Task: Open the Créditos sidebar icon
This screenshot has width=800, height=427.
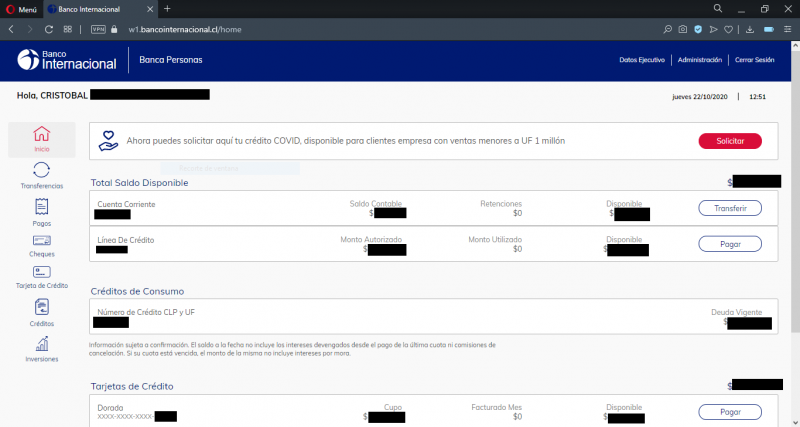Action: tap(41, 311)
